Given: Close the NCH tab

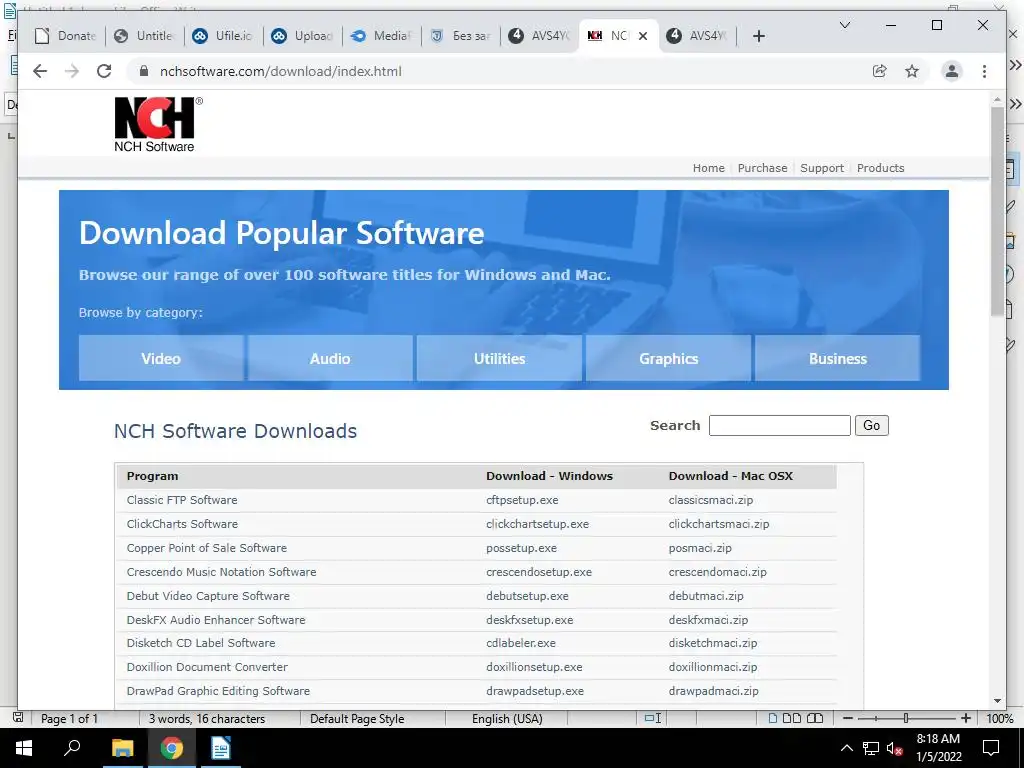Looking at the screenshot, I should click(x=643, y=36).
